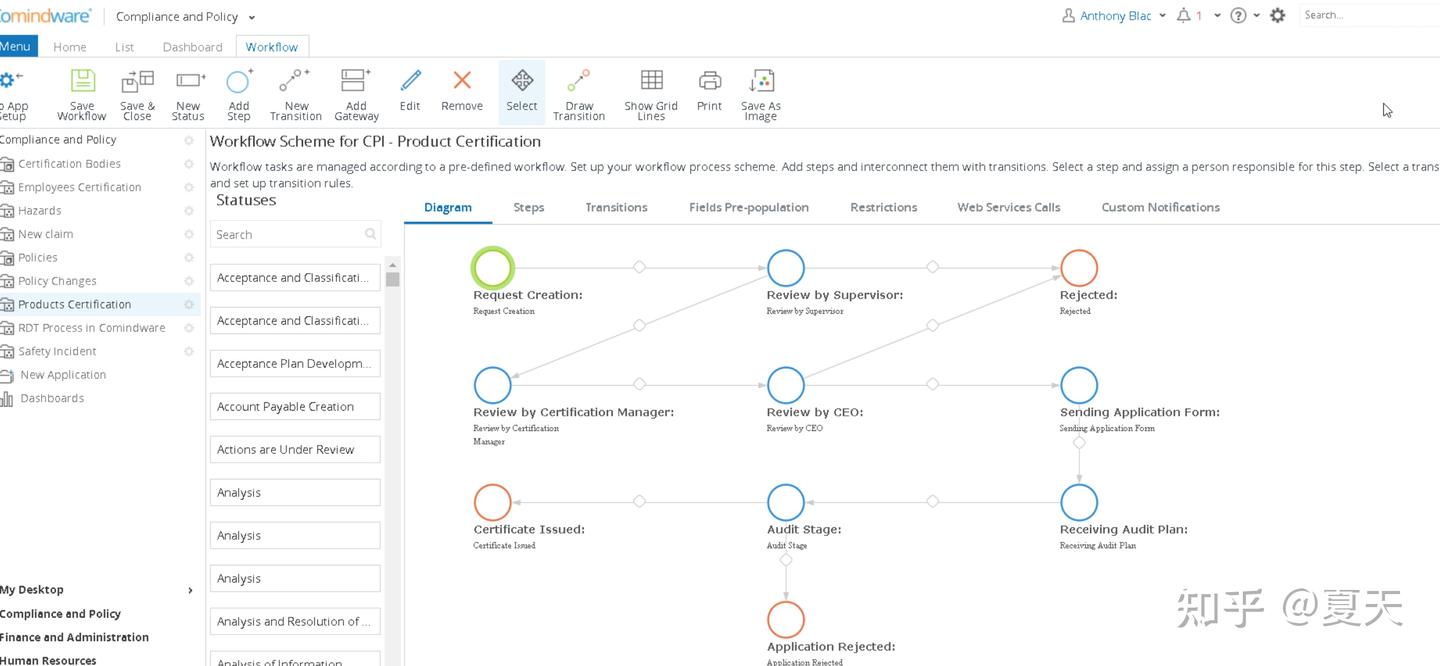The height and width of the screenshot is (666, 1440).
Task: Click the Save Workflow toolbar icon
Action: pyautogui.click(x=82, y=81)
